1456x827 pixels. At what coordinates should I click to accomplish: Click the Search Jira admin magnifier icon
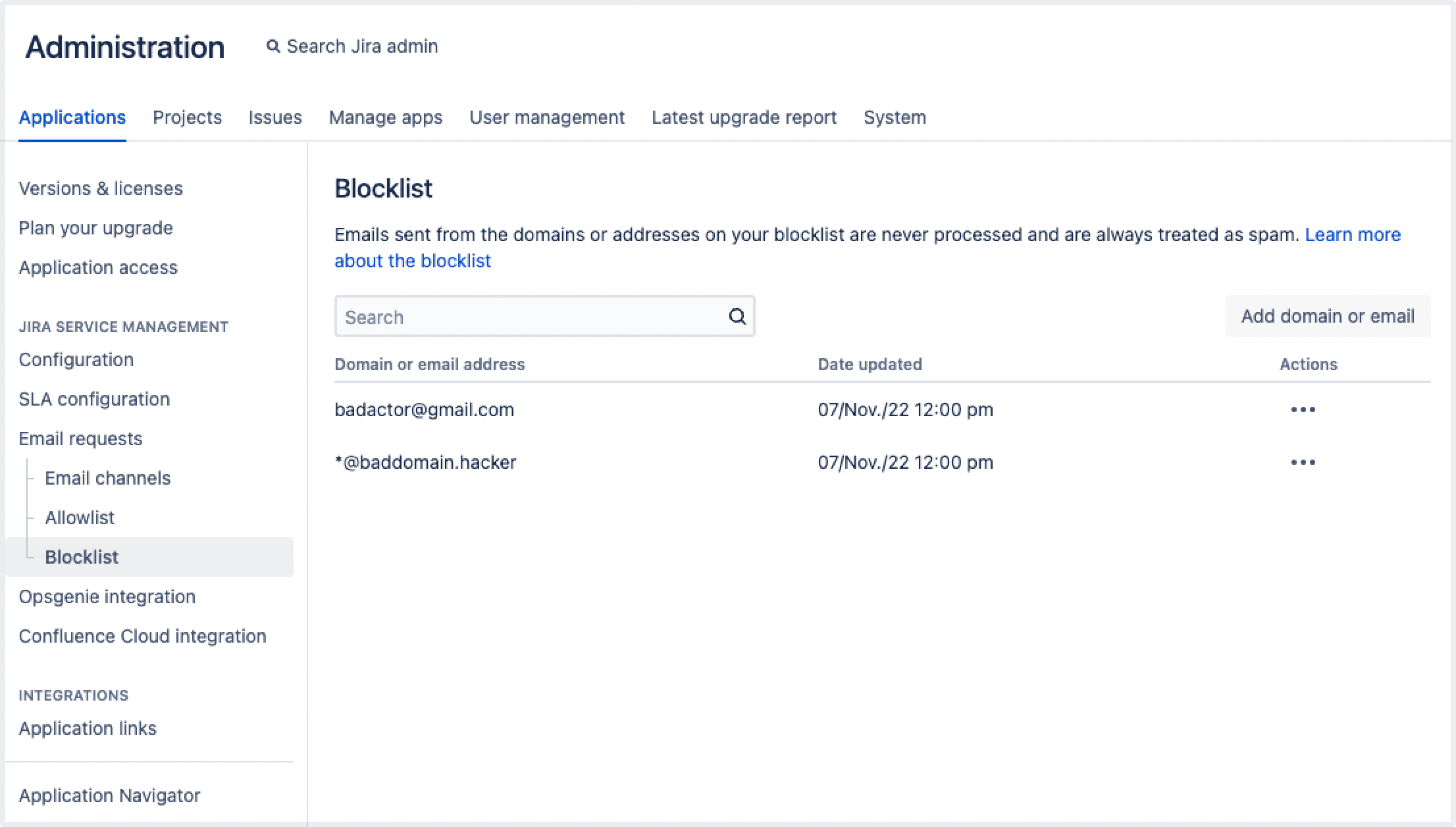coord(273,46)
